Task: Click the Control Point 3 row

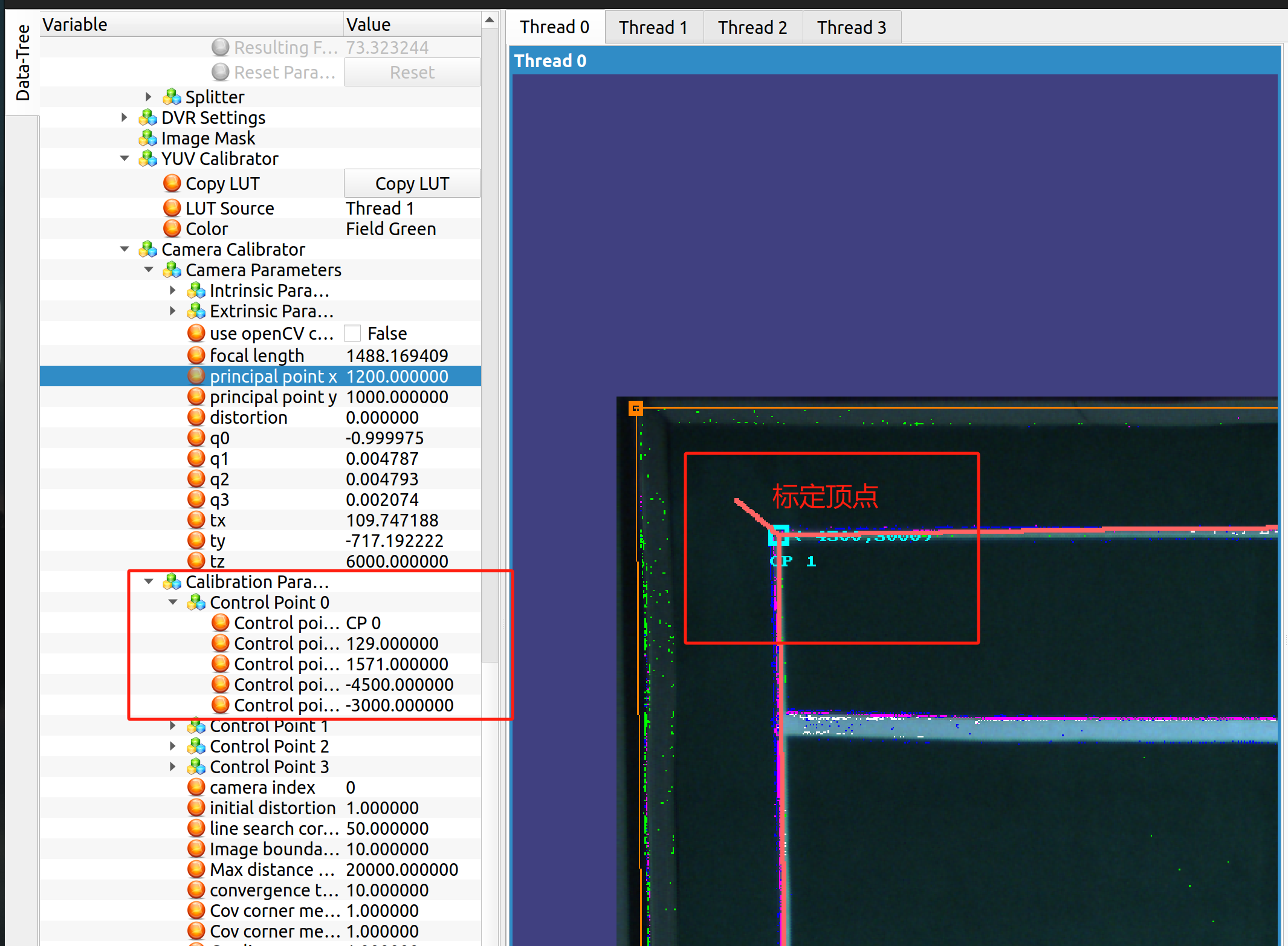Action: pyautogui.click(x=261, y=766)
